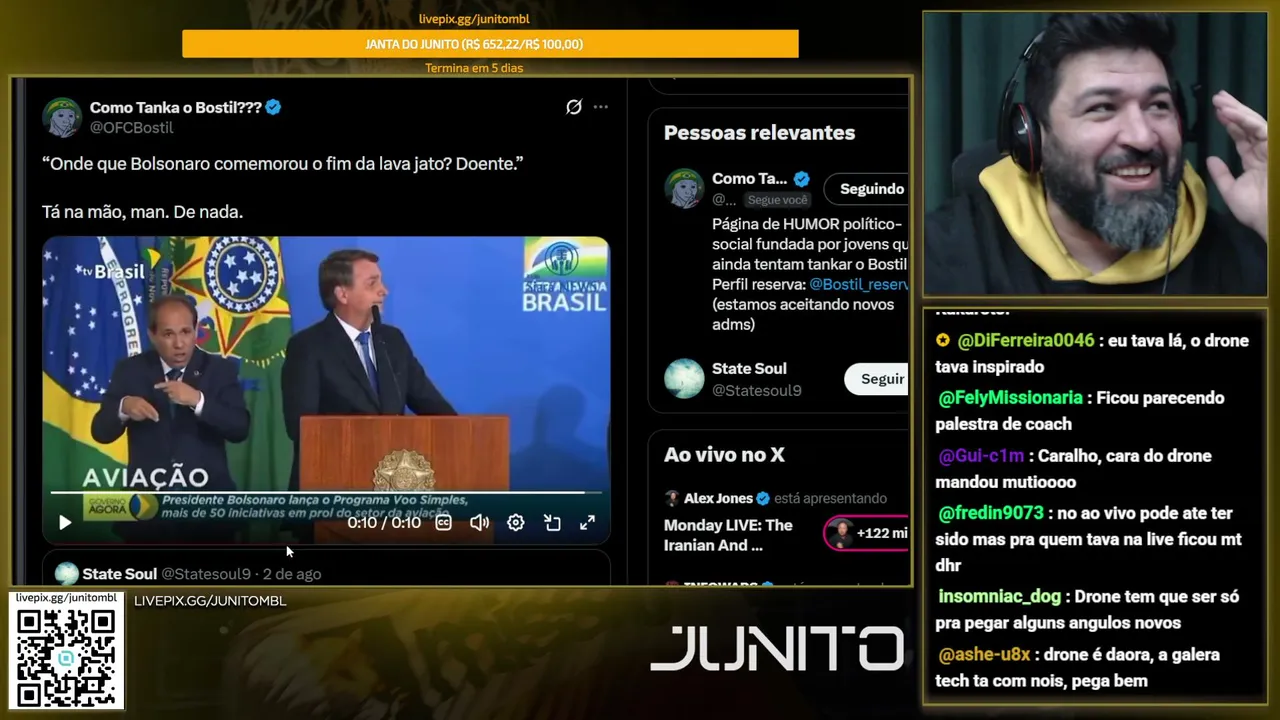Viewport: 1280px width, 720px height.
Task: Seek along the video progress bar
Action: [326, 492]
